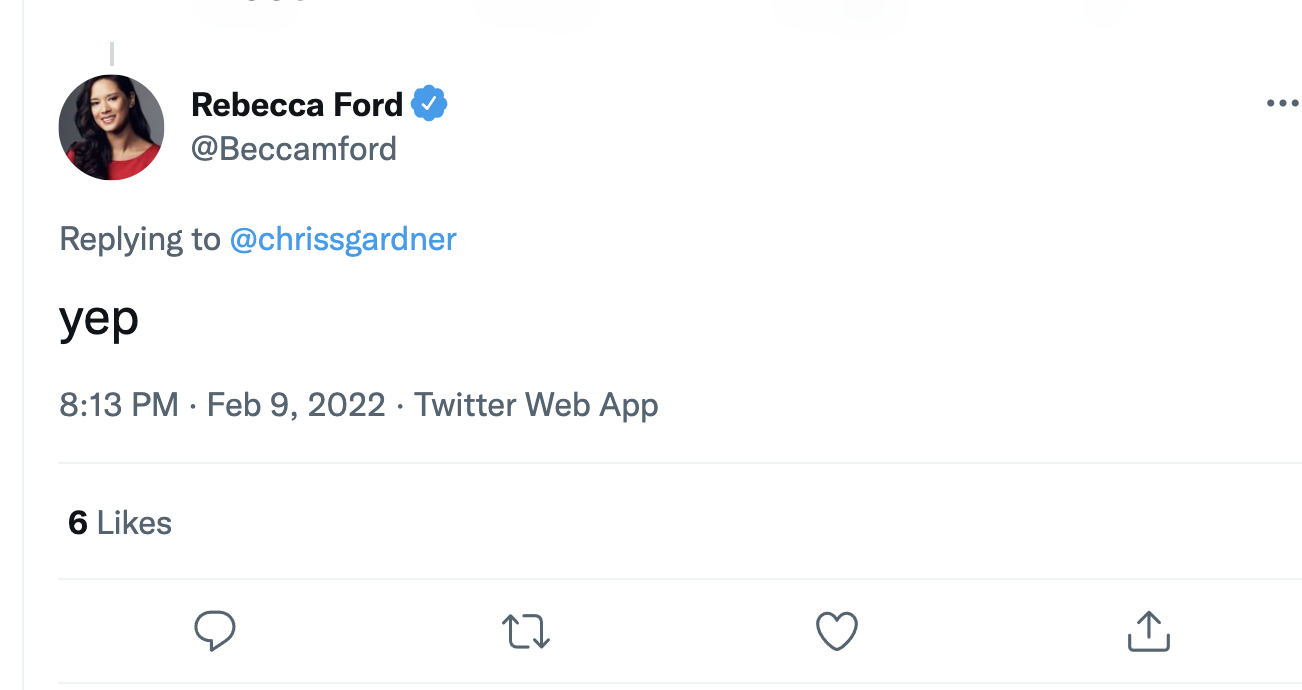Image resolution: width=1302 pixels, height=690 pixels.
Task: Click the Feb 9, 2022 date
Action: [296, 405]
